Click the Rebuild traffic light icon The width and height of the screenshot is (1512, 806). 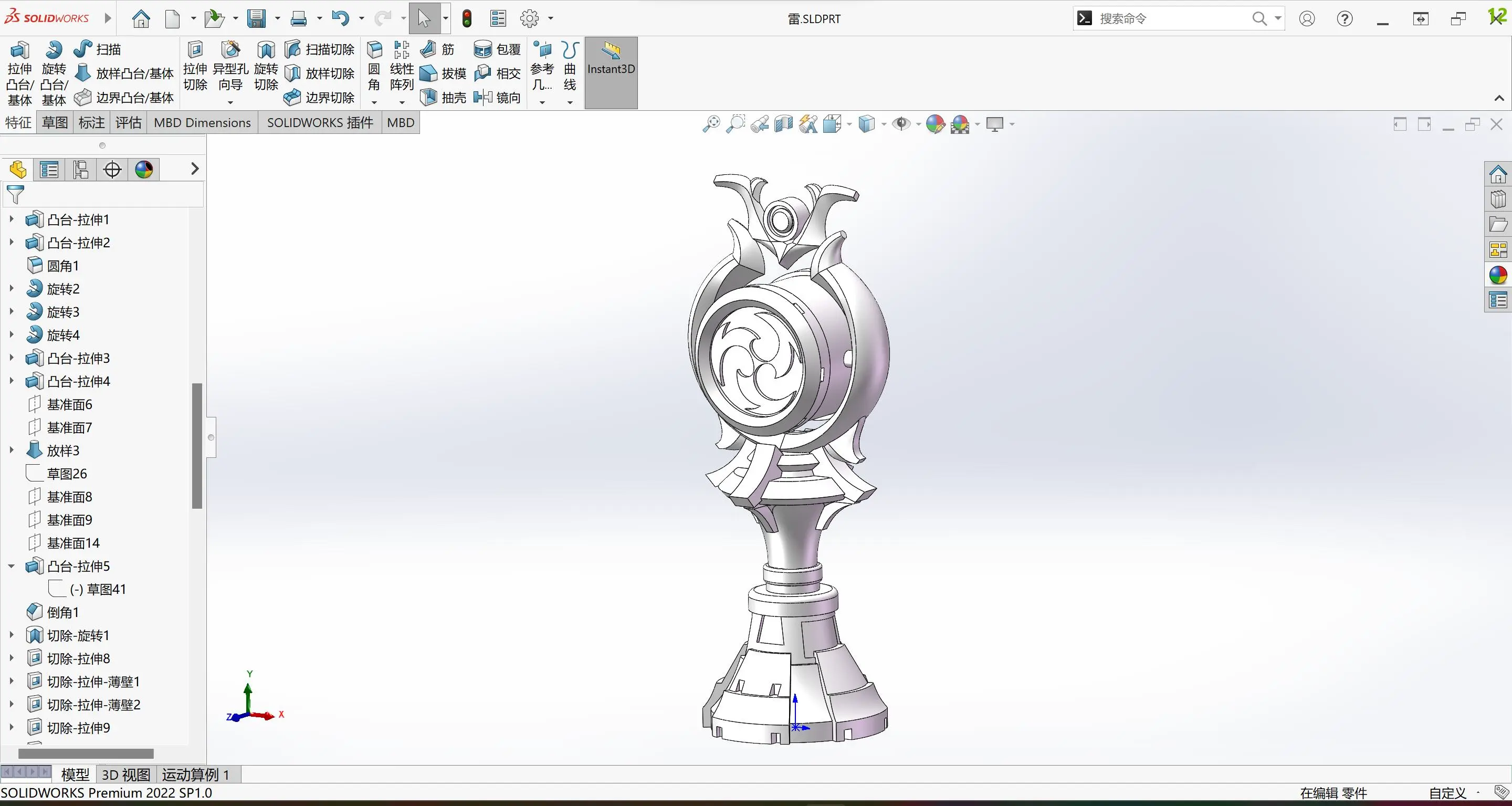tap(467, 19)
